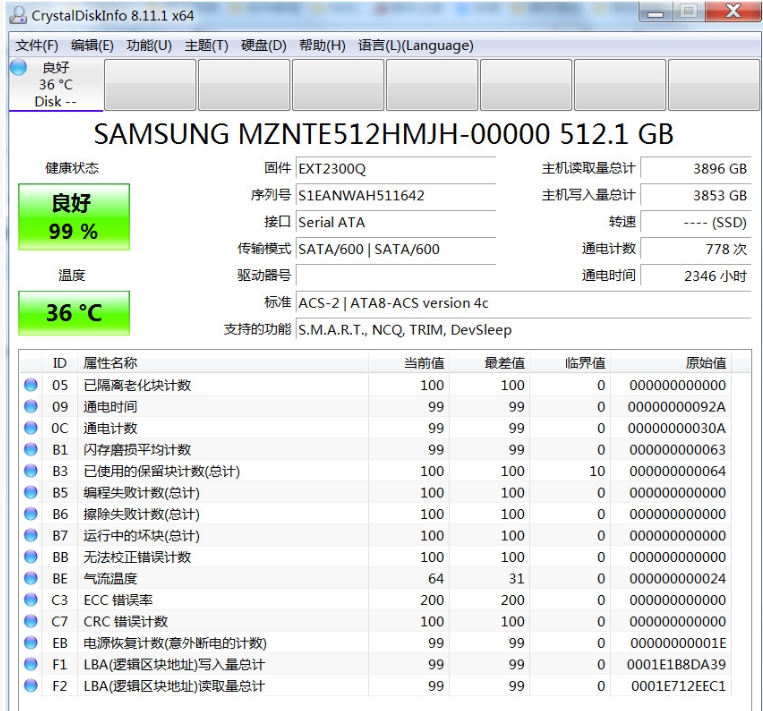Click status orb for attribute C7
The height and width of the screenshot is (711, 763).
[31, 621]
